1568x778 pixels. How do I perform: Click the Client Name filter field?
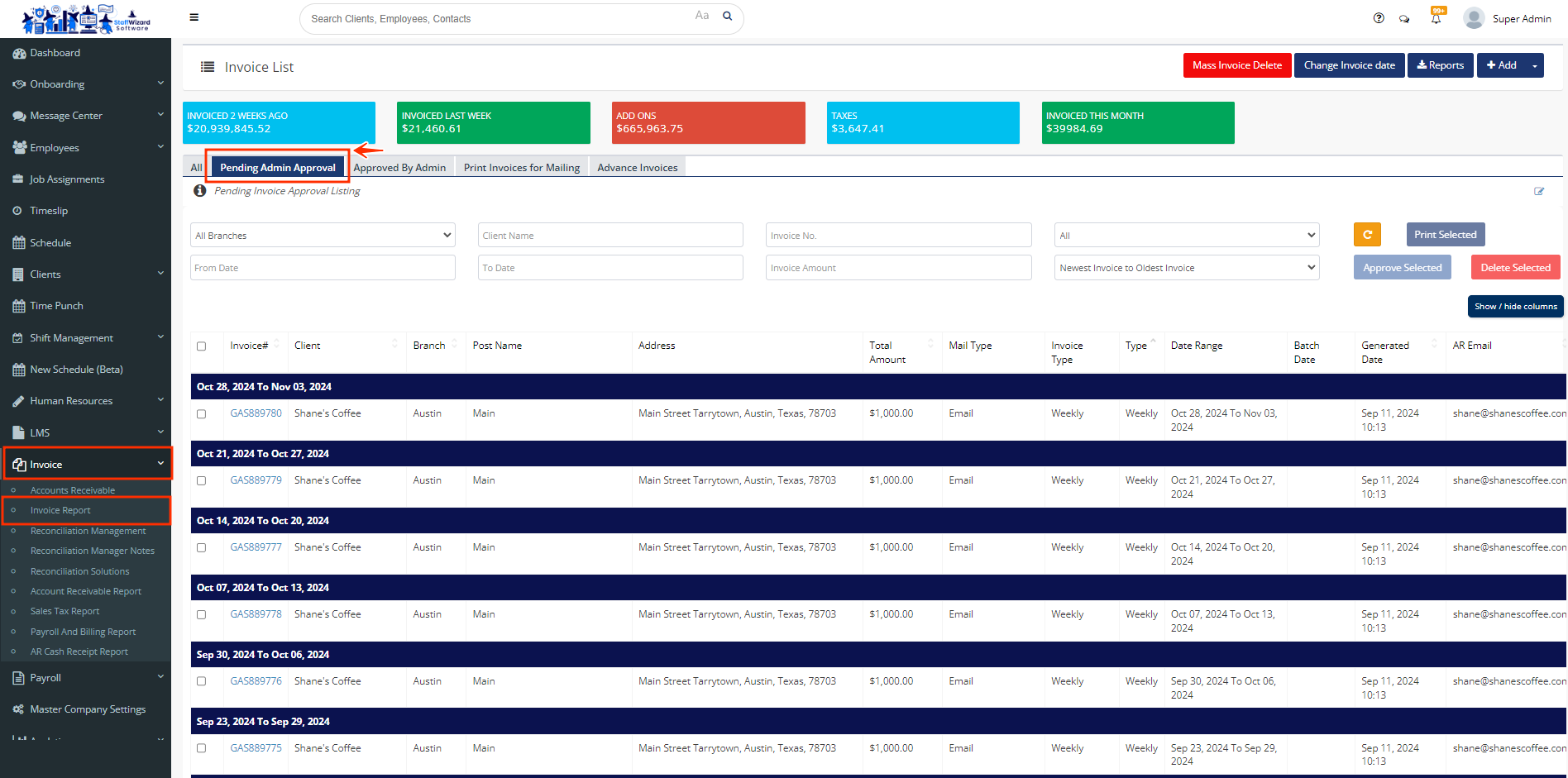click(610, 235)
